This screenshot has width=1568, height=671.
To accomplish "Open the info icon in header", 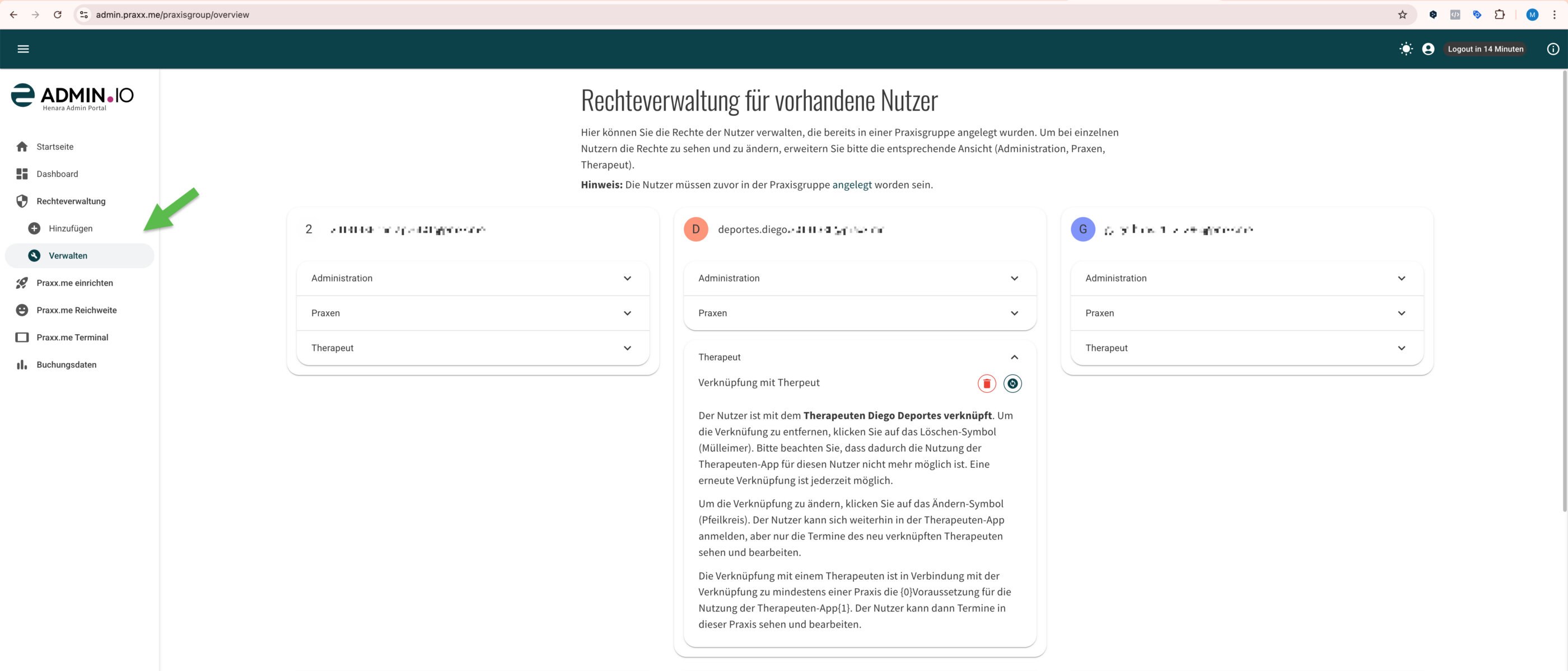I will point(1553,49).
